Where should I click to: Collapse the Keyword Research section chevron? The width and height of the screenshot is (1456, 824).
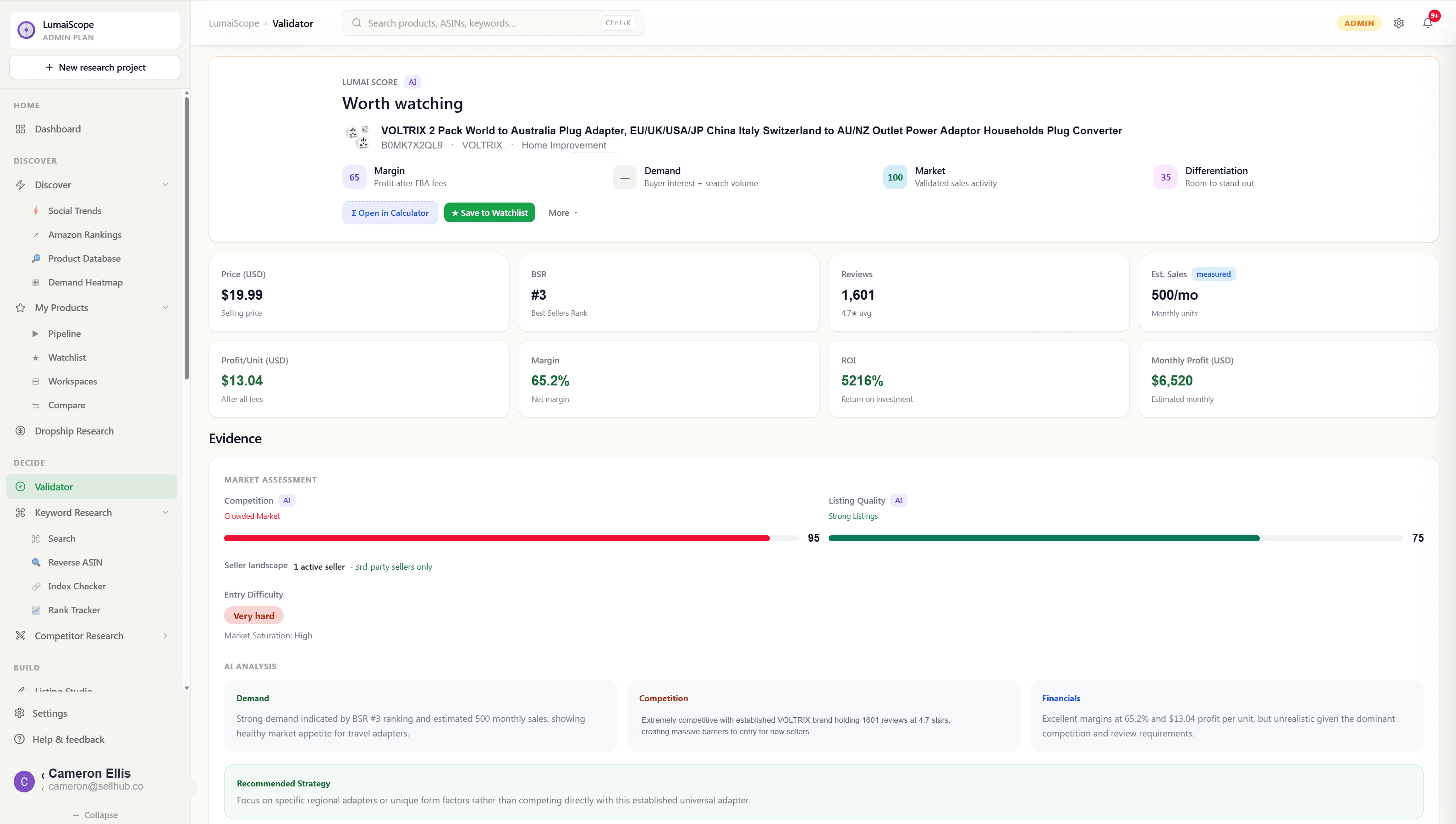[165, 513]
